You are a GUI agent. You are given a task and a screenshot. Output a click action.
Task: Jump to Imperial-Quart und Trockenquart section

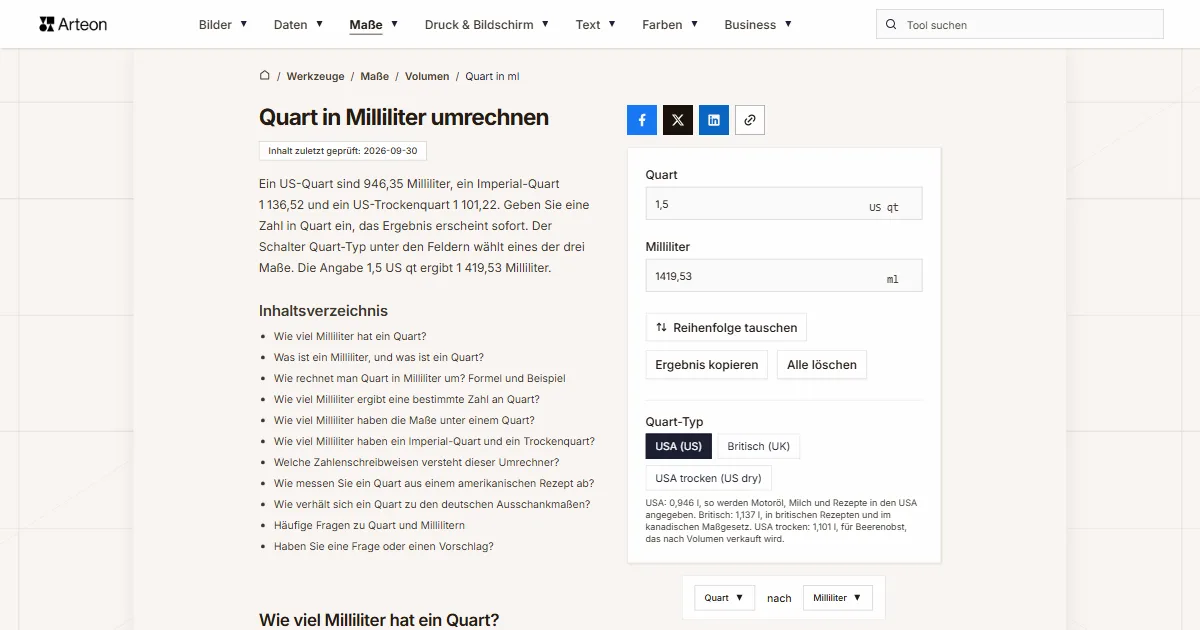434,441
